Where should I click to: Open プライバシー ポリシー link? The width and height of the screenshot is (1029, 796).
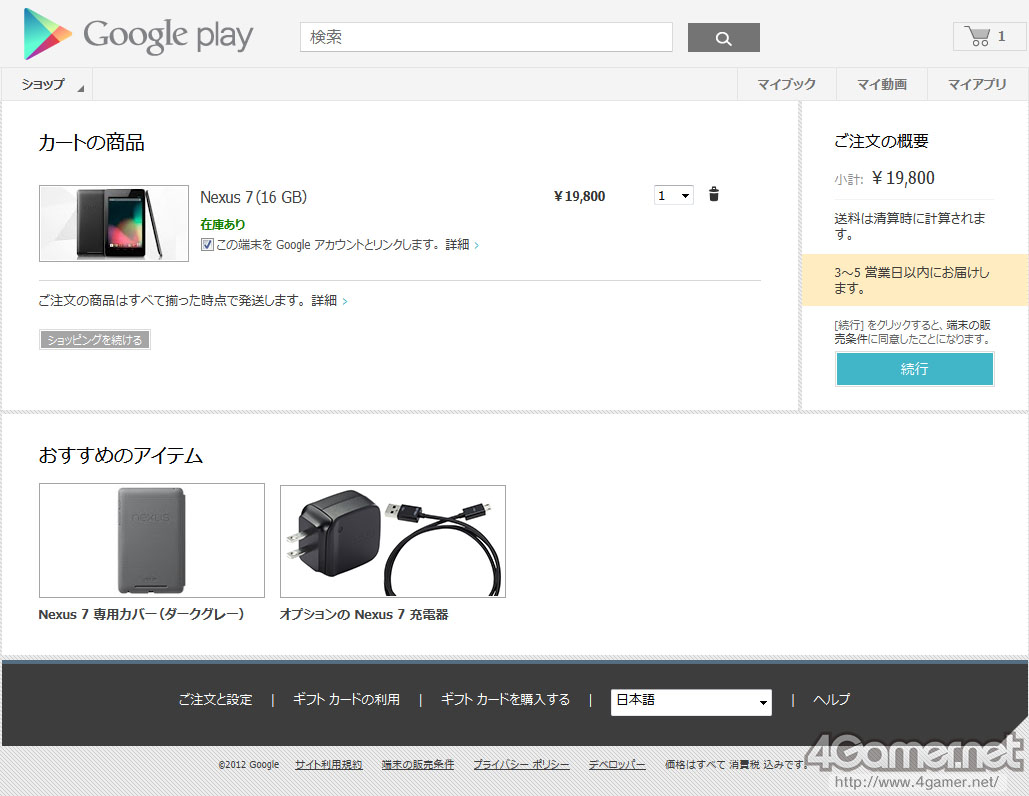[x=521, y=765]
